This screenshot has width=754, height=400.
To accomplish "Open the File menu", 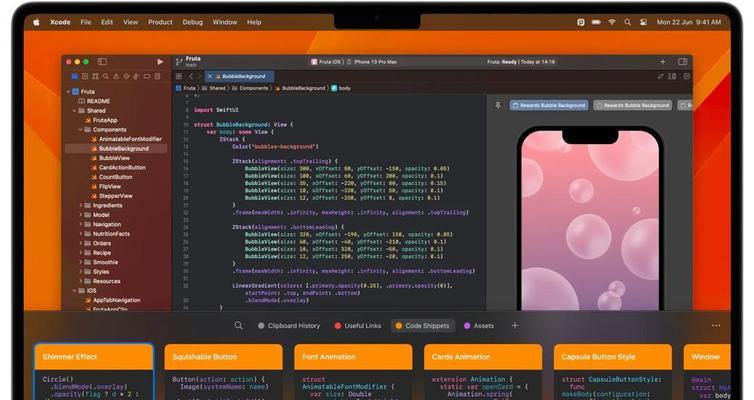I will pos(86,22).
